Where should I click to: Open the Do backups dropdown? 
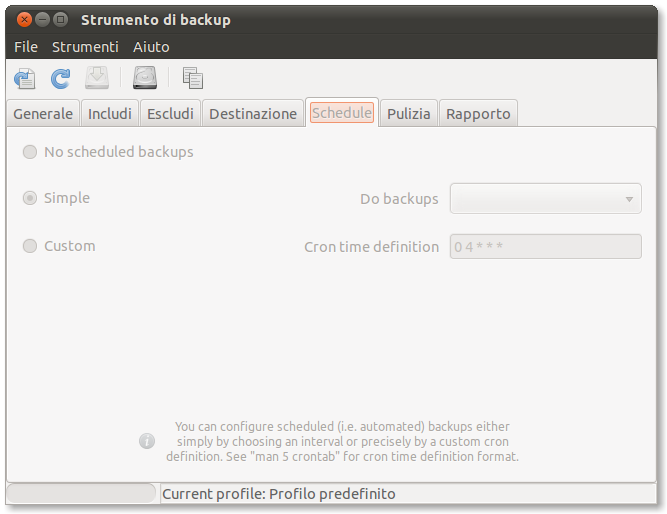[545, 199]
